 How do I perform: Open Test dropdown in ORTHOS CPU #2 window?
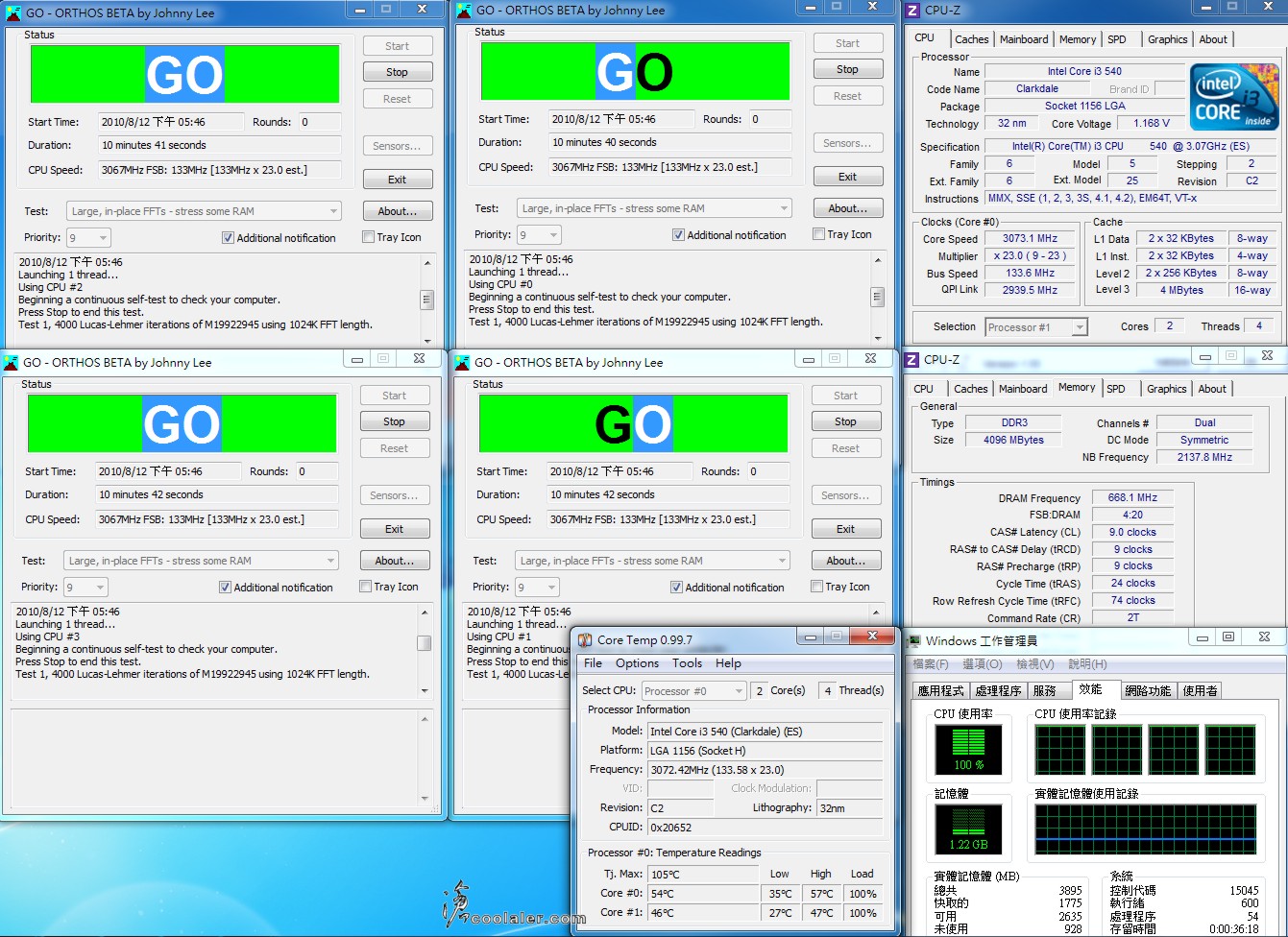pos(204,211)
